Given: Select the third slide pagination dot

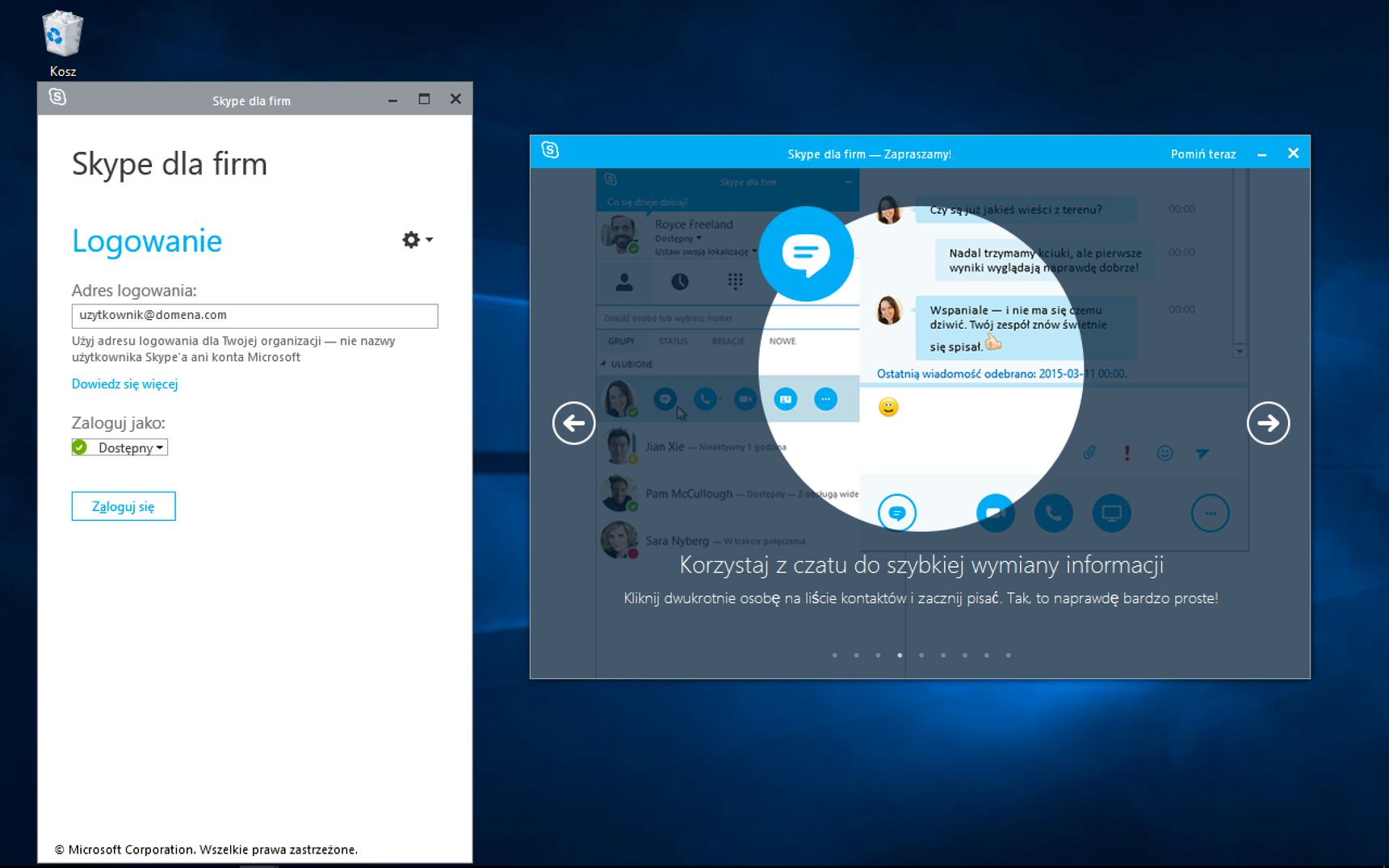Looking at the screenshot, I should tap(878, 655).
